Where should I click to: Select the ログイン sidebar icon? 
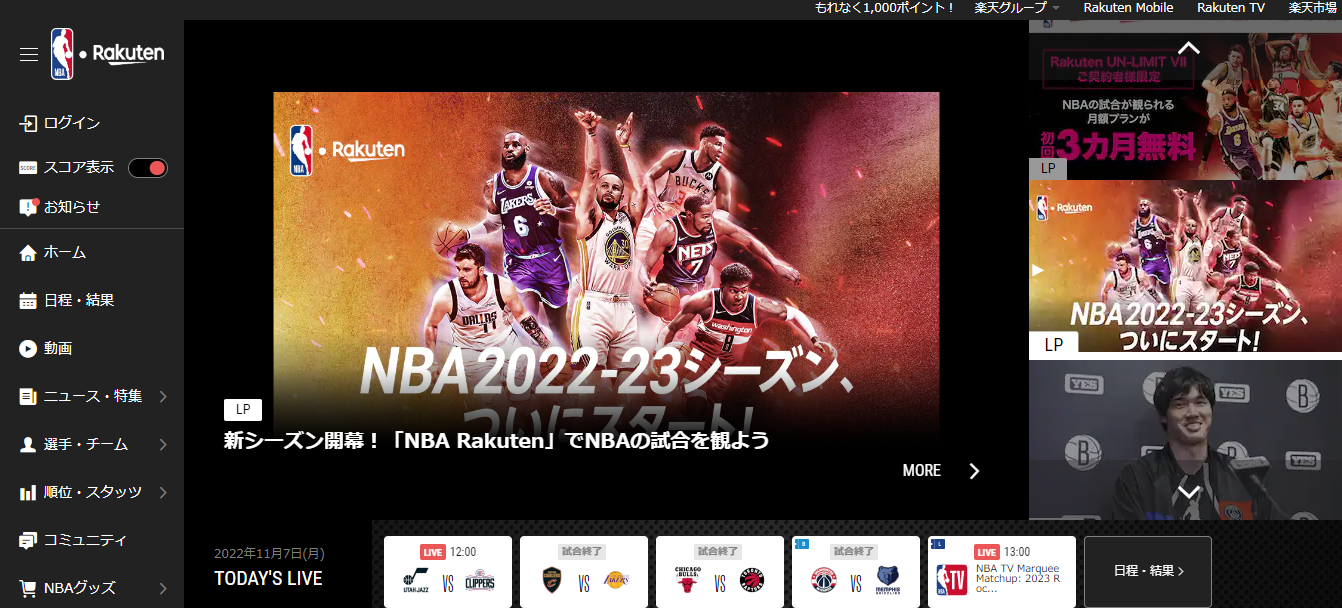[x=28, y=122]
